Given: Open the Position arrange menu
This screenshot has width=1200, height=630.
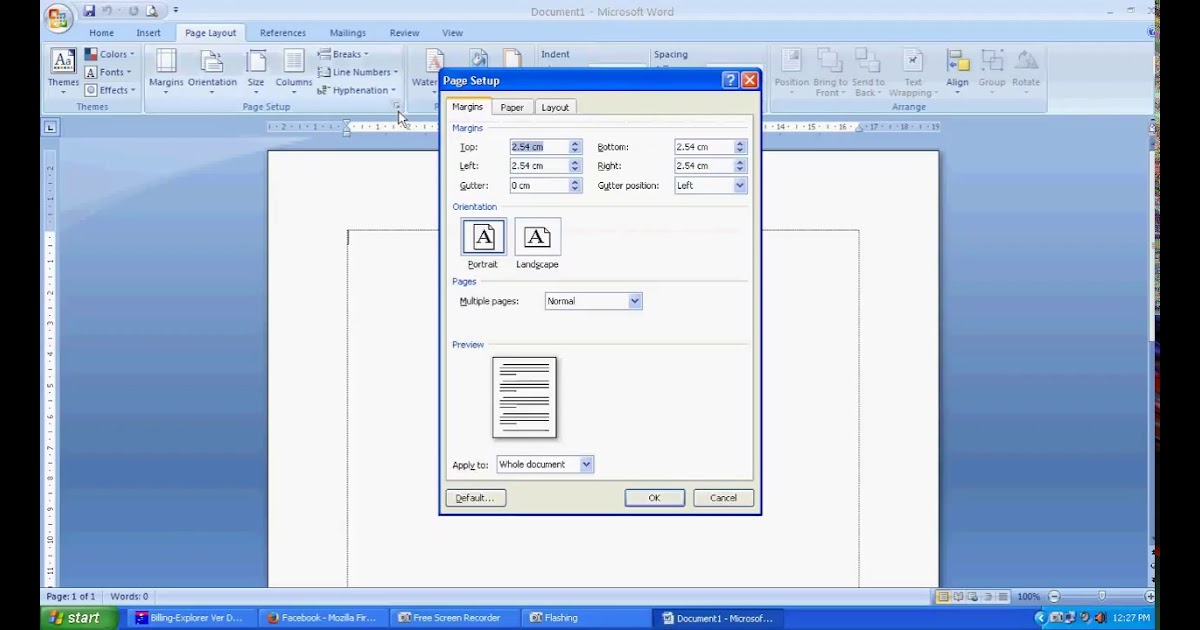Looking at the screenshot, I should coord(791,71).
